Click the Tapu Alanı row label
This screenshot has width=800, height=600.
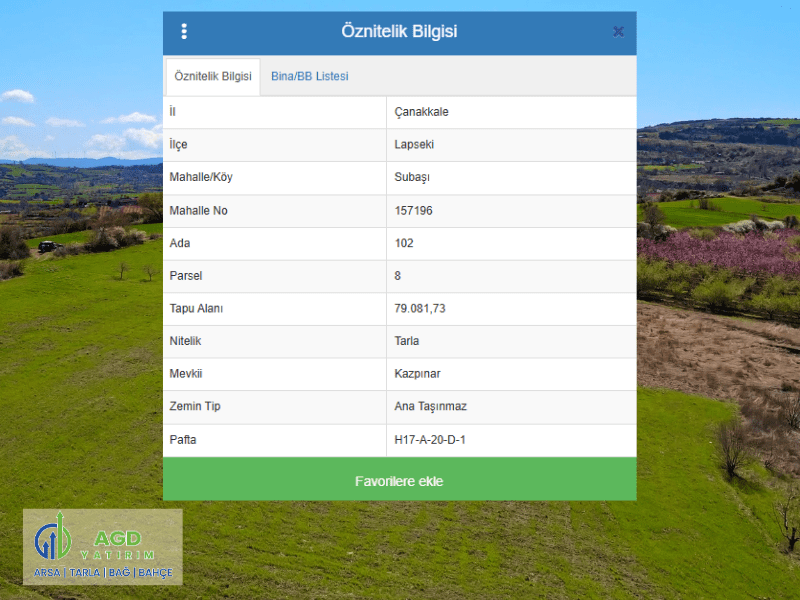pos(196,308)
